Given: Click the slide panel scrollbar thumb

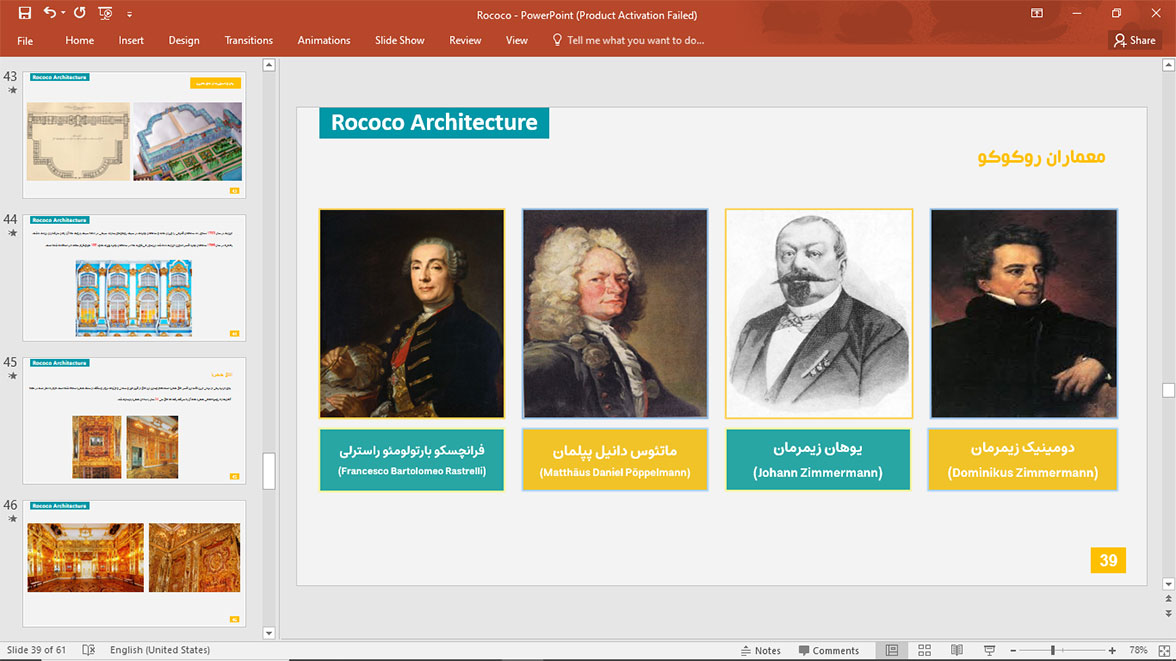Looking at the screenshot, I should (269, 470).
